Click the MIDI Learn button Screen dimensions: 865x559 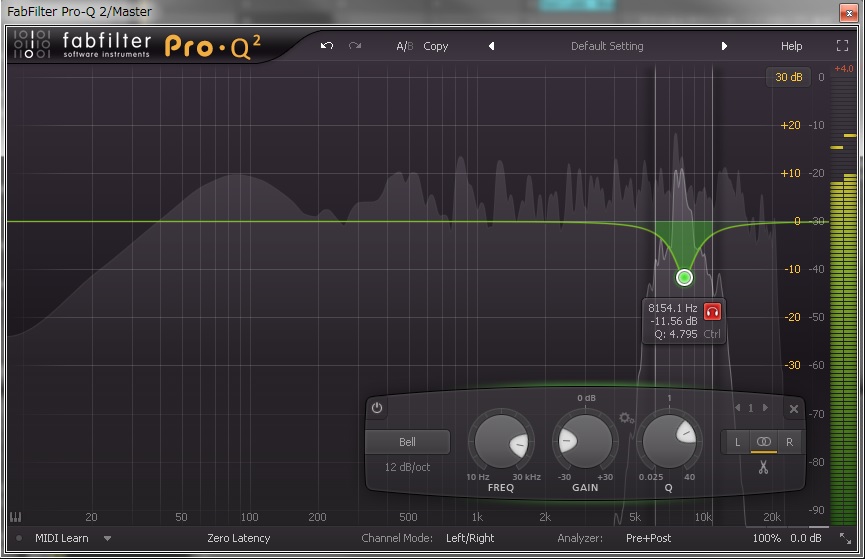61,538
